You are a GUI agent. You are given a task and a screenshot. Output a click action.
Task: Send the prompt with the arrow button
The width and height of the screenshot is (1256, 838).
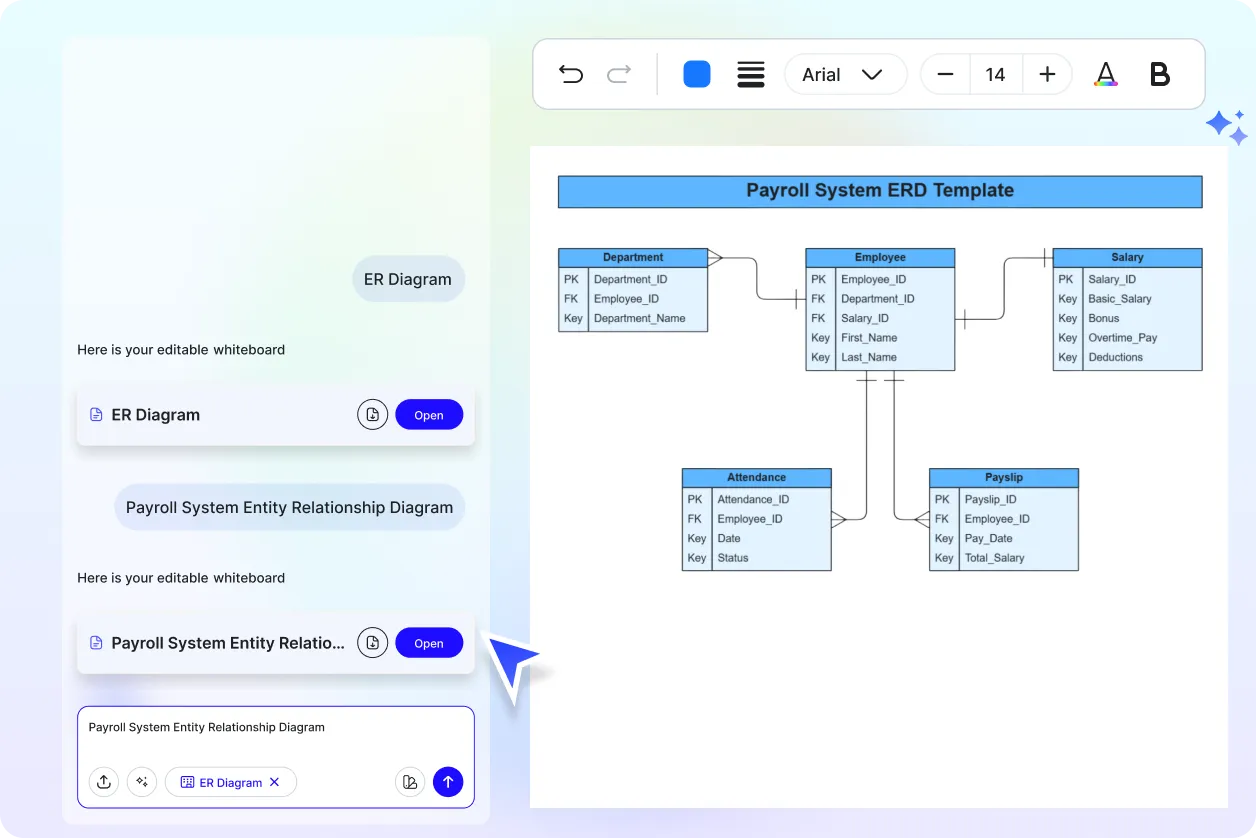(x=448, y=782)
